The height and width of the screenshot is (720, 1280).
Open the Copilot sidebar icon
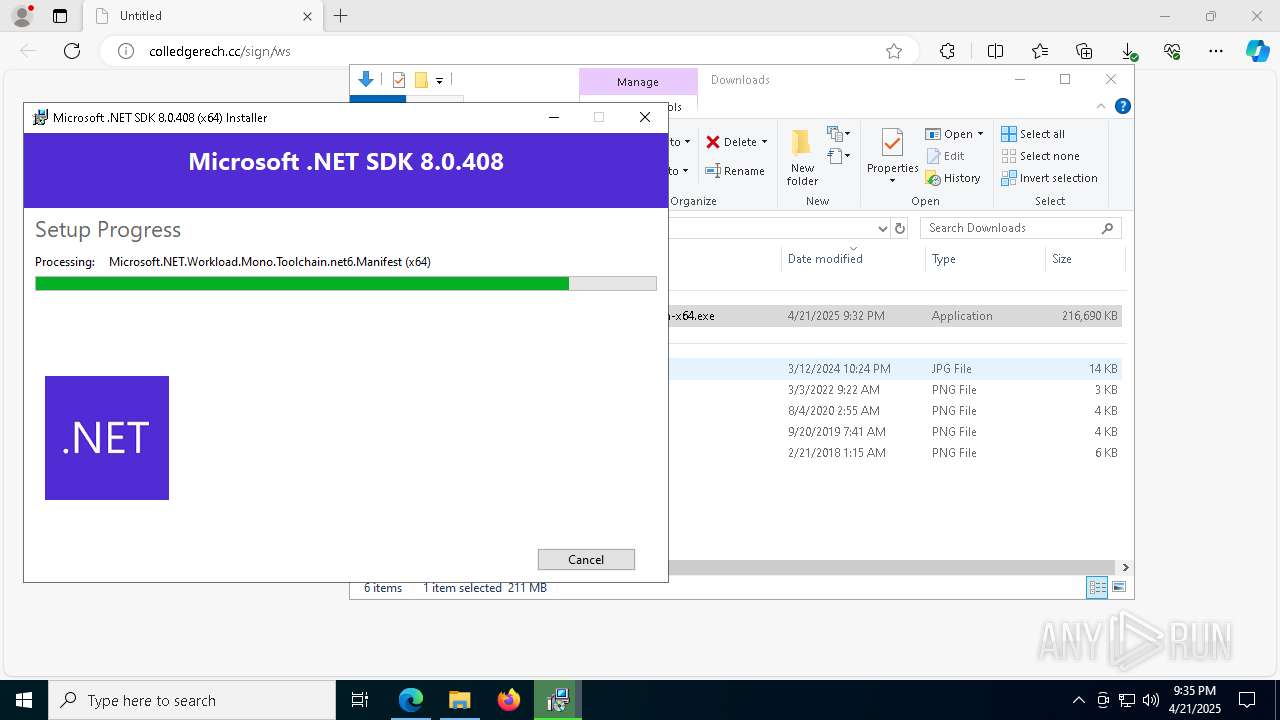coord(1257,51)
